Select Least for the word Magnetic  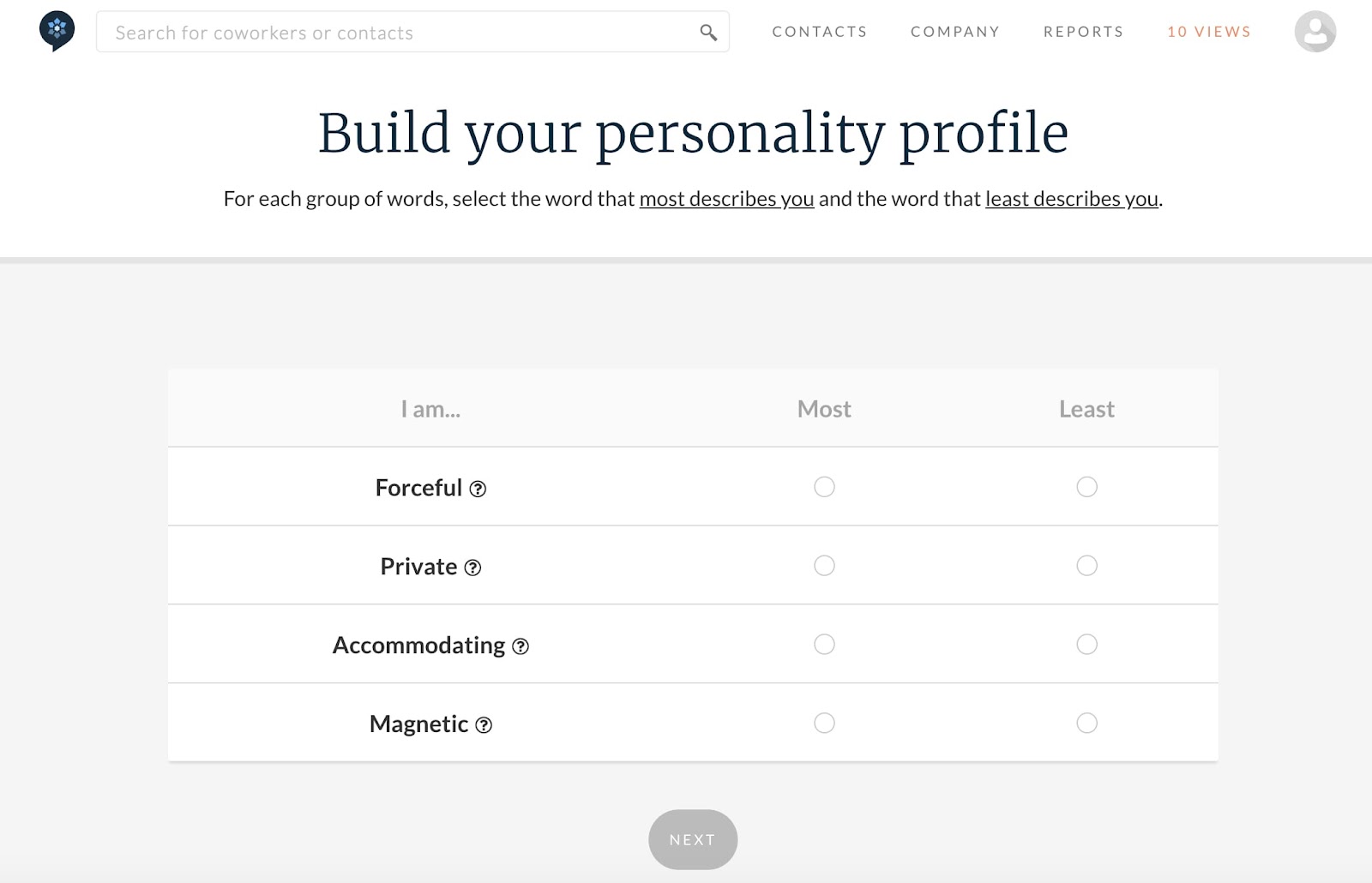click(x=1087, y=723)
